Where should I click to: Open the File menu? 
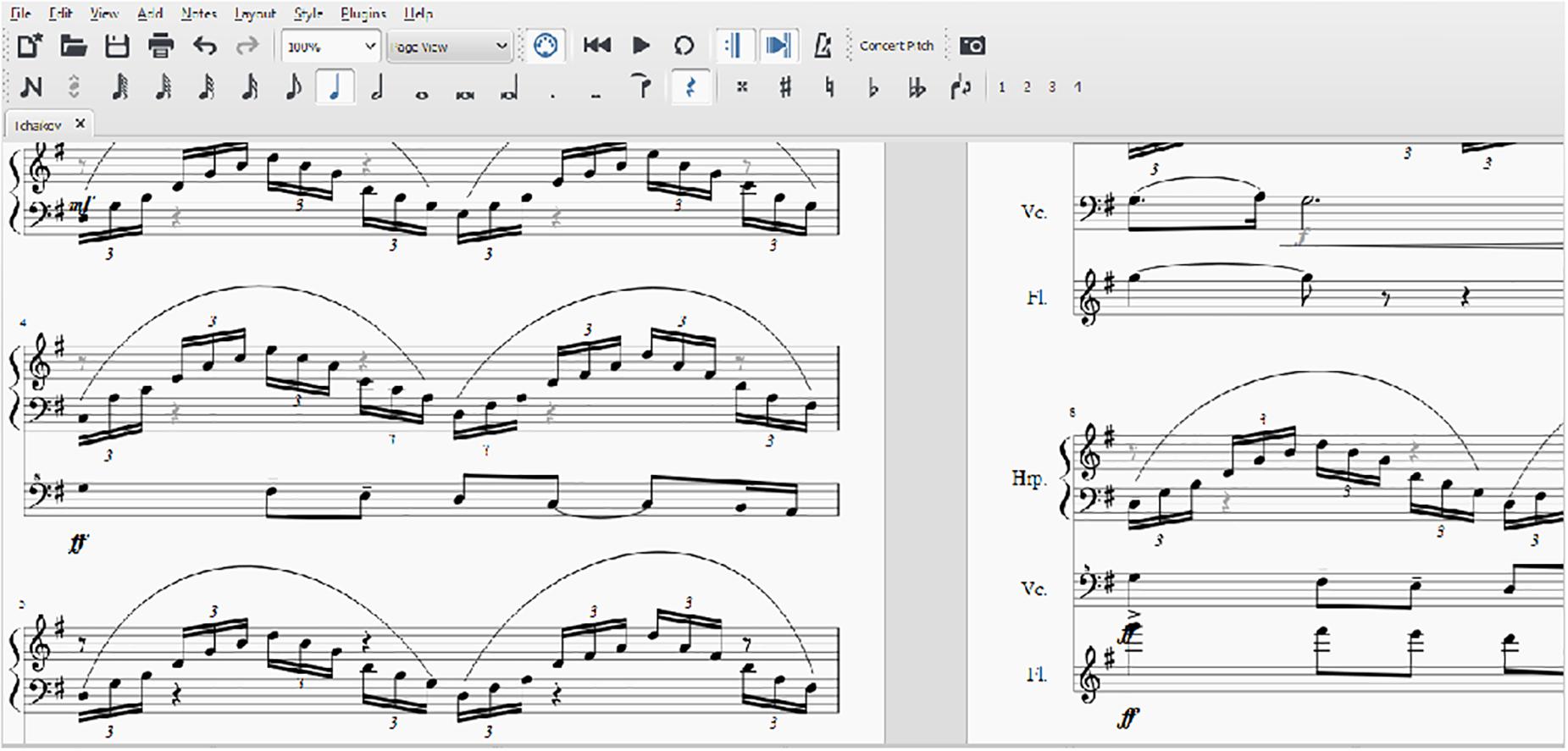[20, 14]
